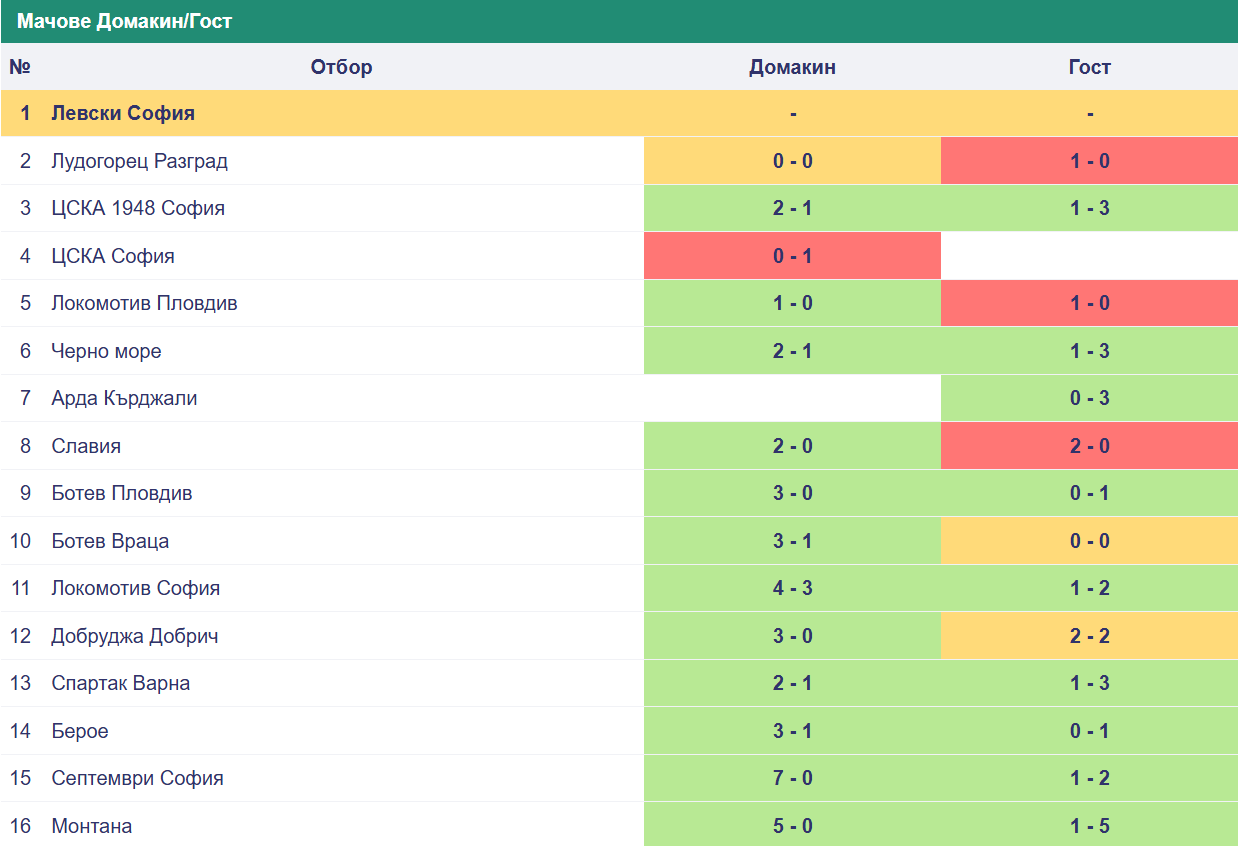Click Монтана team name
This screenshot has height=846, width=1238.
[92, 826]
